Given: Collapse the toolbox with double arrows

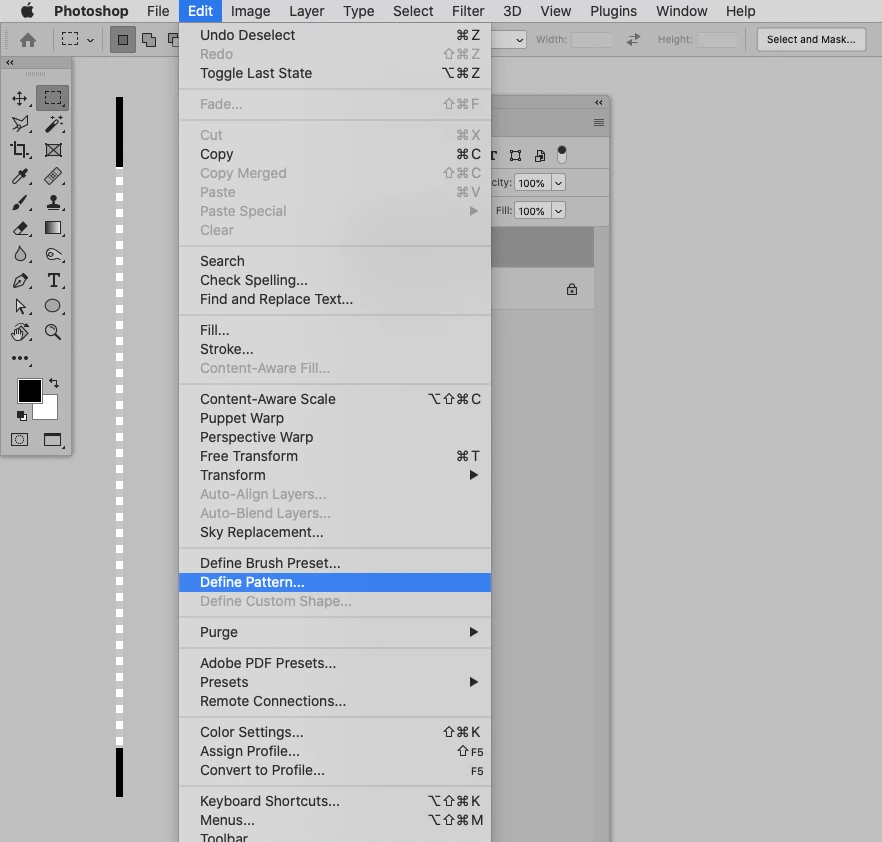Looking at the screenshot, I should coord(10,62).
